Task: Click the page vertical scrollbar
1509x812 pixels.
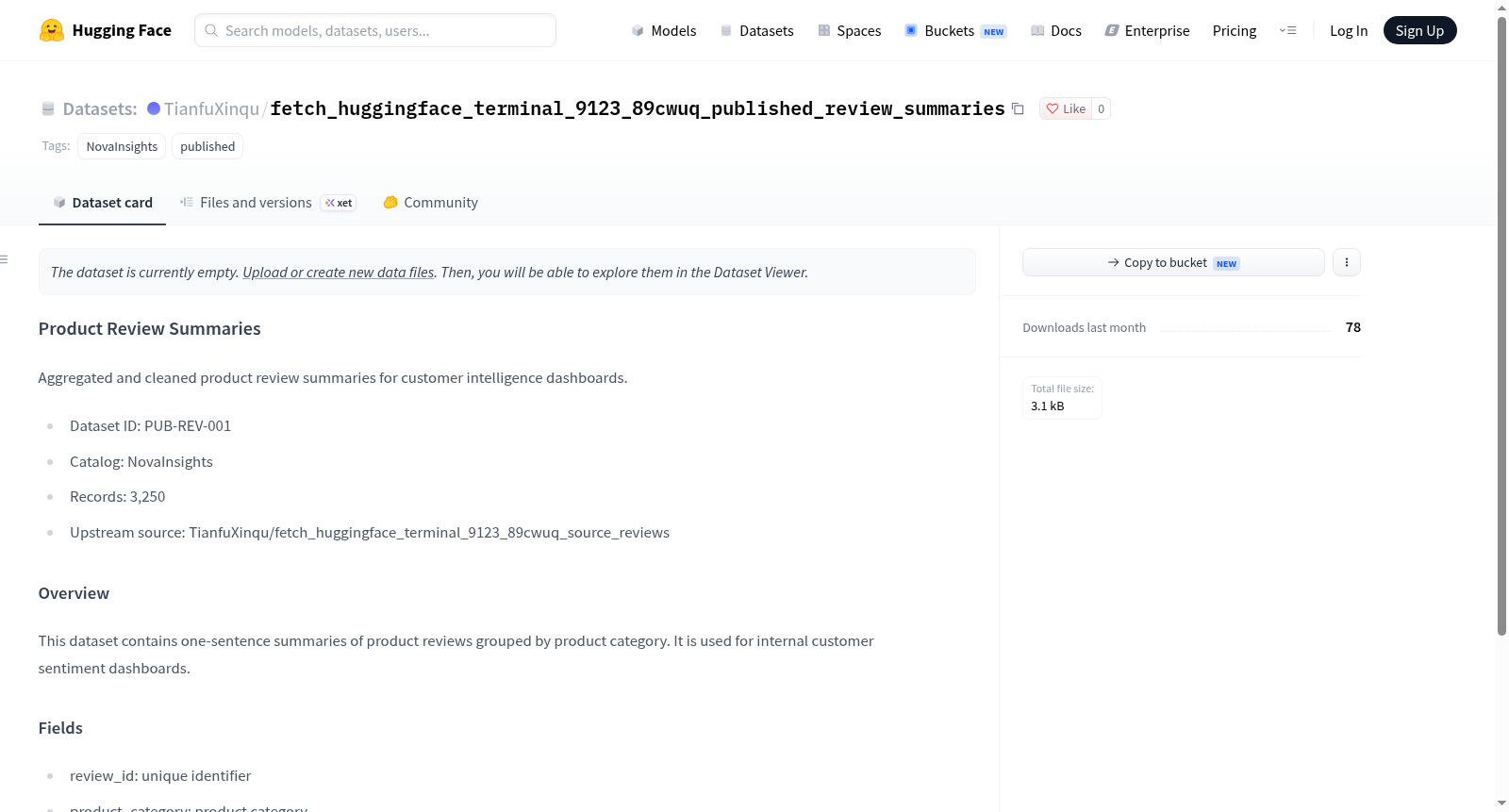Action: click(x=1501, y=325)
